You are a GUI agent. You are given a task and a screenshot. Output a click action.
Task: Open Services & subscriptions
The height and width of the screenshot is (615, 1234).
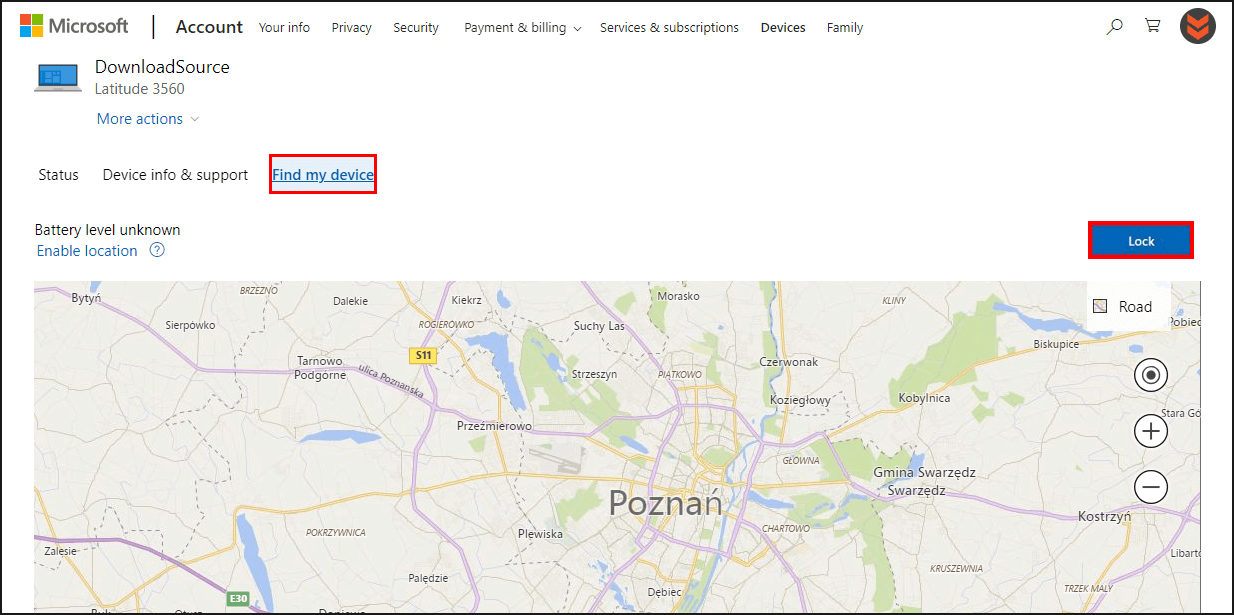[x=669, y=28]
